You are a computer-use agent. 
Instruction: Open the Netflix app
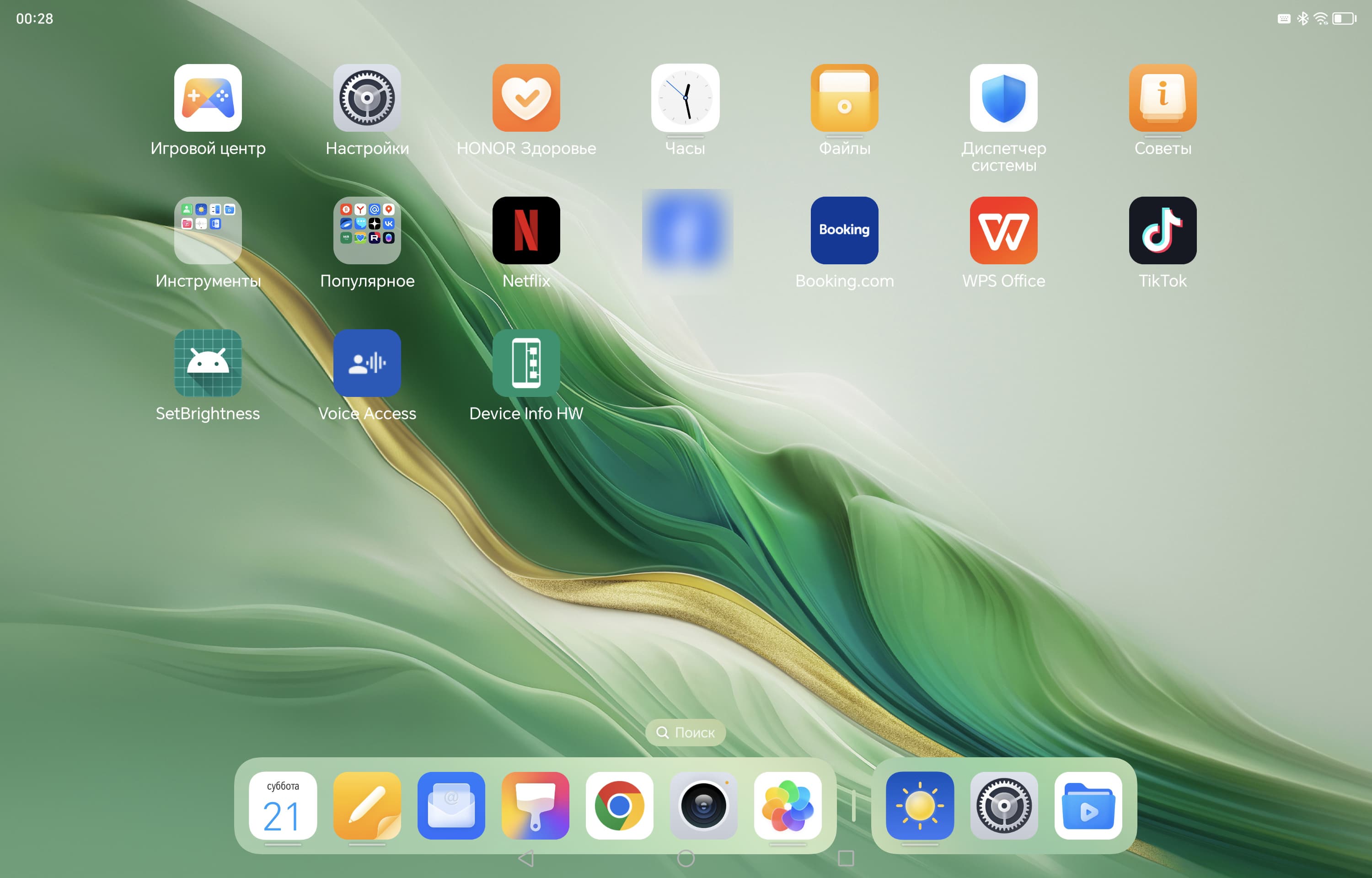pos(525,230)
